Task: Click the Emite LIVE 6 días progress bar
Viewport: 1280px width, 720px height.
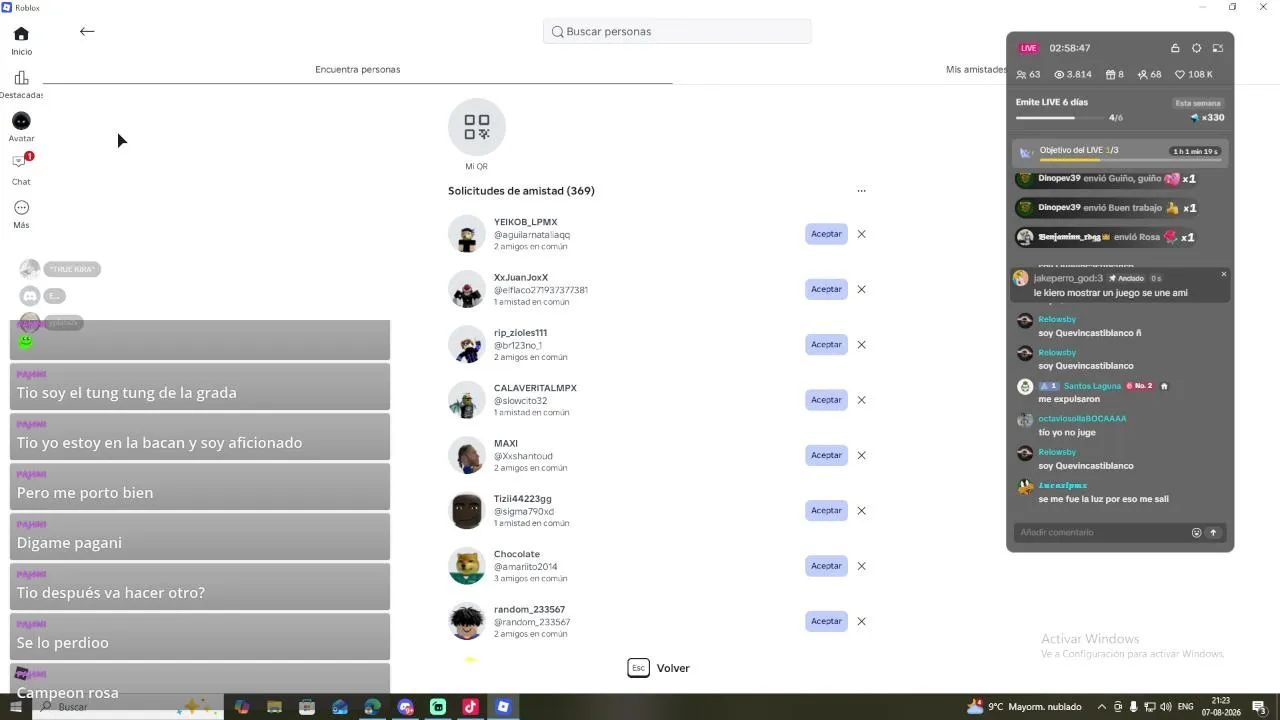Action: (x=1060, y=118)
